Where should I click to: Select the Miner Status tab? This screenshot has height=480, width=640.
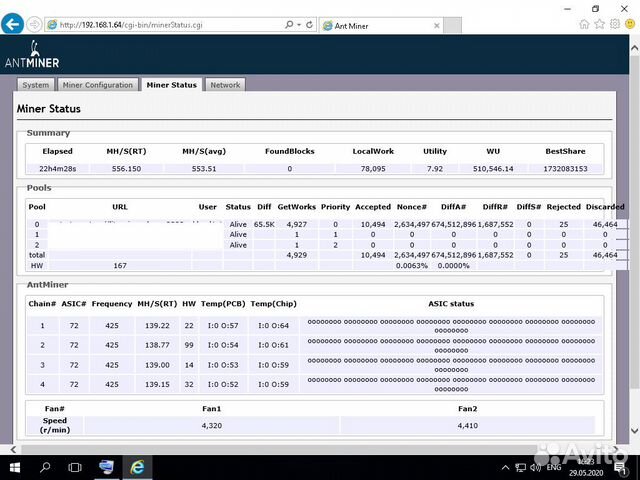(x=171, y=85)
